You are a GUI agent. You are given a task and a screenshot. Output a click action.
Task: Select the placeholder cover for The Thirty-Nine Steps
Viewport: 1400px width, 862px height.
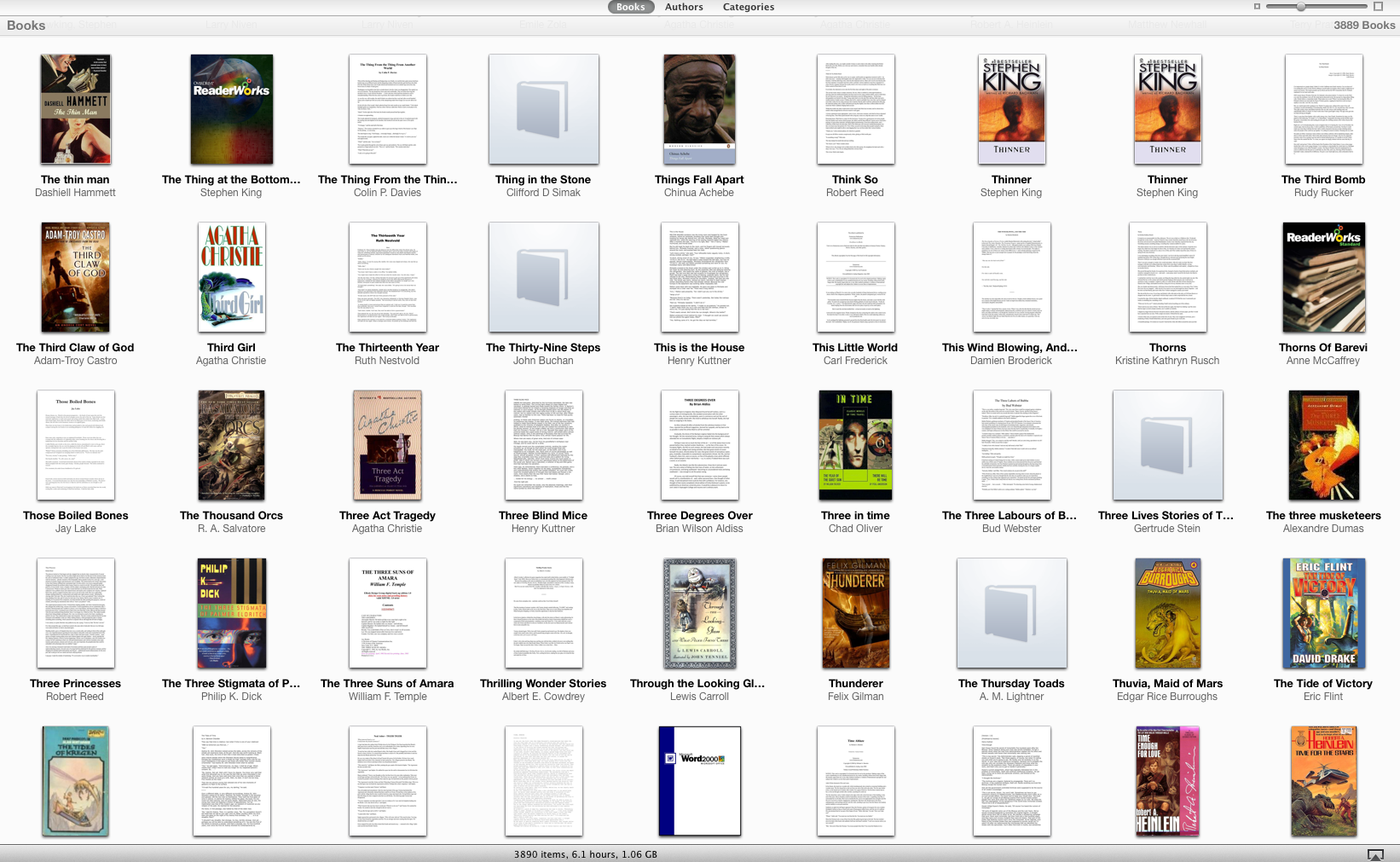[543, 278]
